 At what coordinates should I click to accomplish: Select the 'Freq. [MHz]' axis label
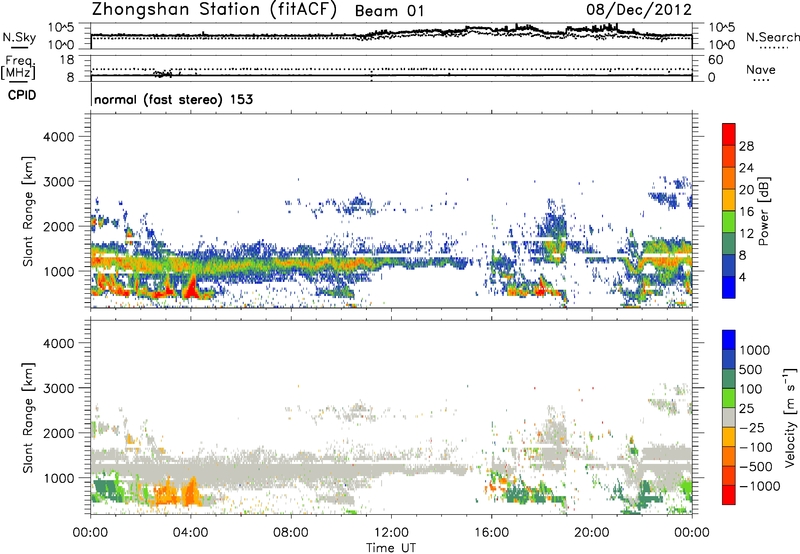[x=18, y=68]
